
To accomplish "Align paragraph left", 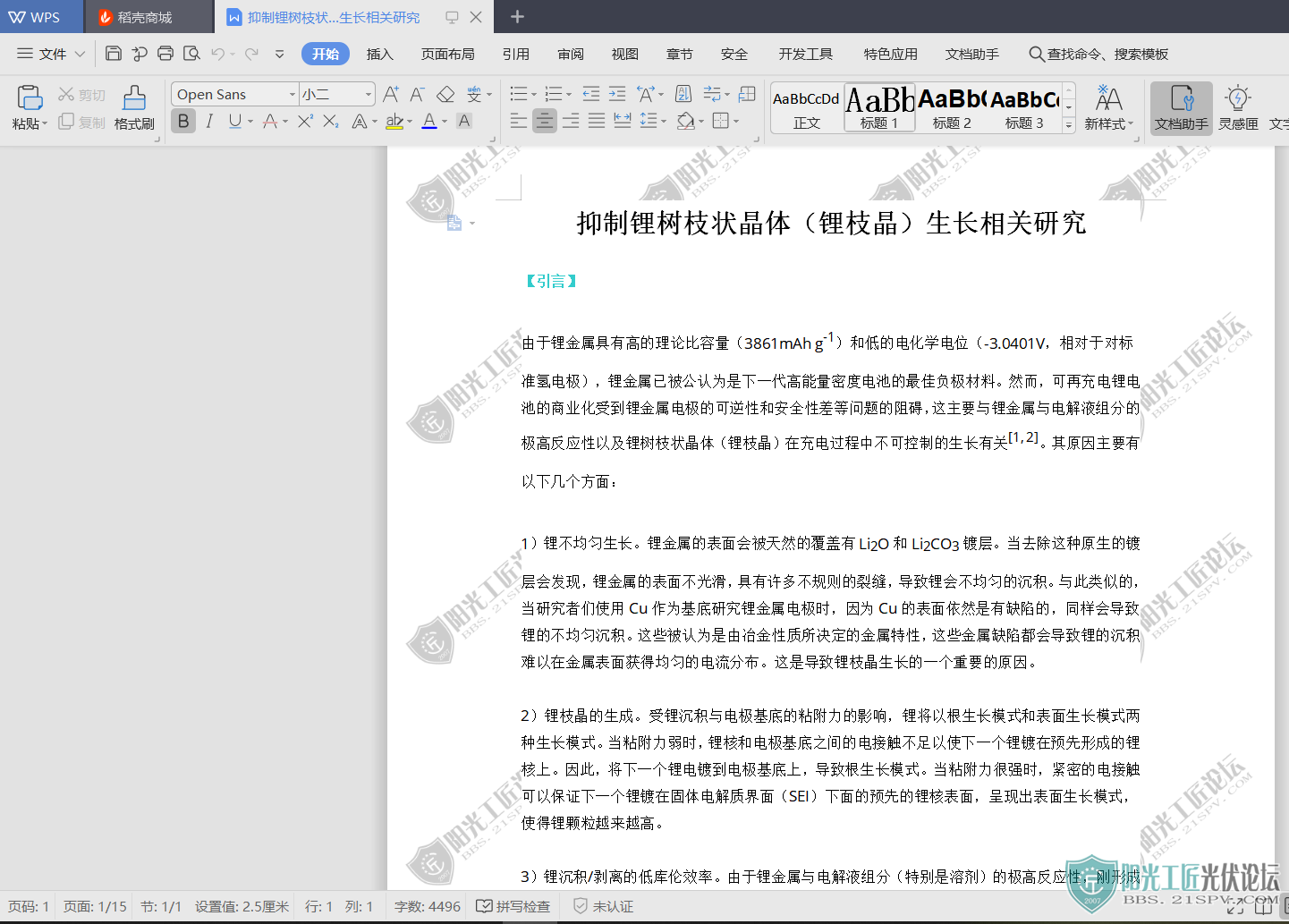I will pyautogui.click(x=519, y=121).
